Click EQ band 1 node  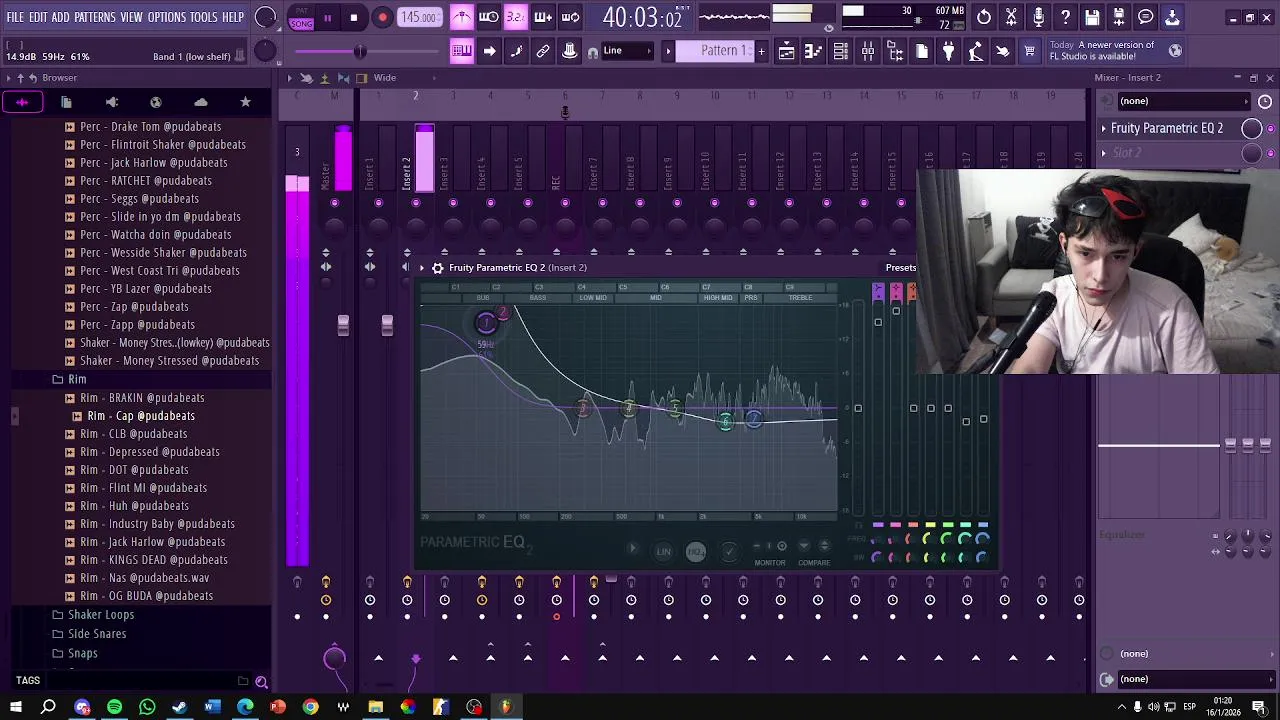(x=486, y=322)
